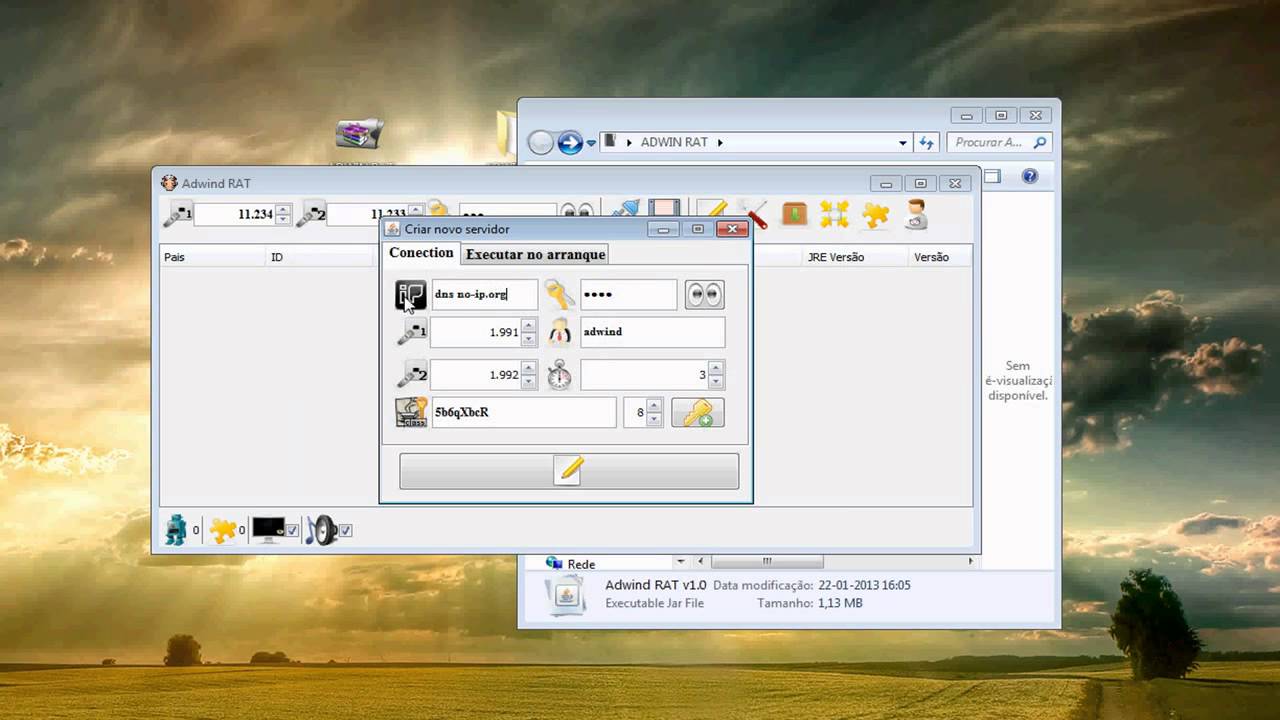Image resolution: width=1280 pixels, height=720 pixels.
Task: Click the speaker sound icon in status bar
Action: click(321, 530)
